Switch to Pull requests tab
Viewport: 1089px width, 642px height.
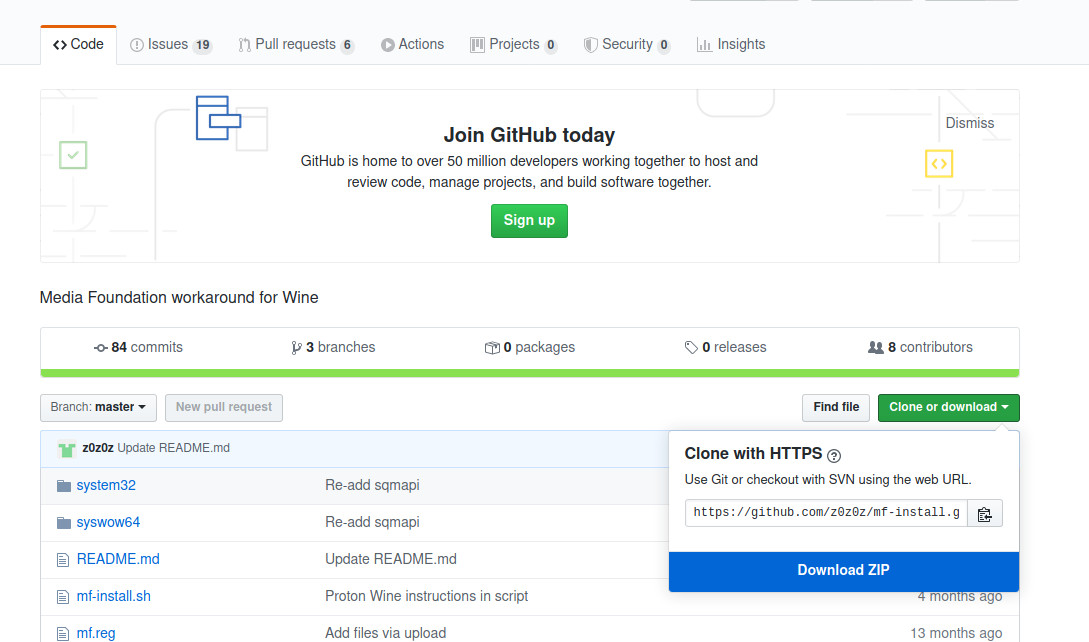296,44
